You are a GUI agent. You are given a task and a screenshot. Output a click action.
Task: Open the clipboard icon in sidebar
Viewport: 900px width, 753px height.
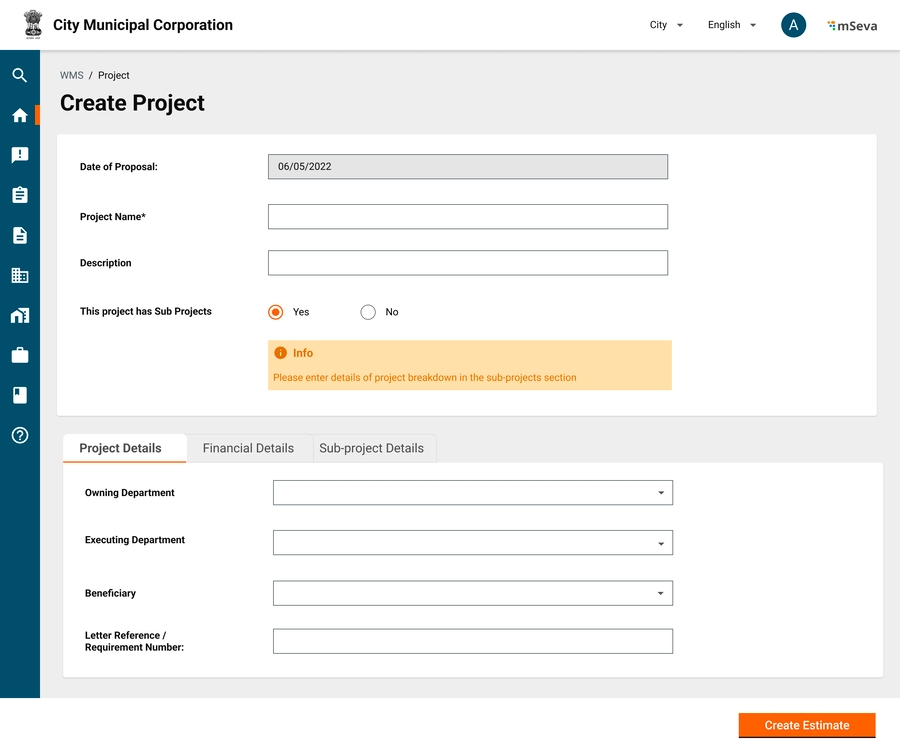pyautogui.click(x=19, y=195)
